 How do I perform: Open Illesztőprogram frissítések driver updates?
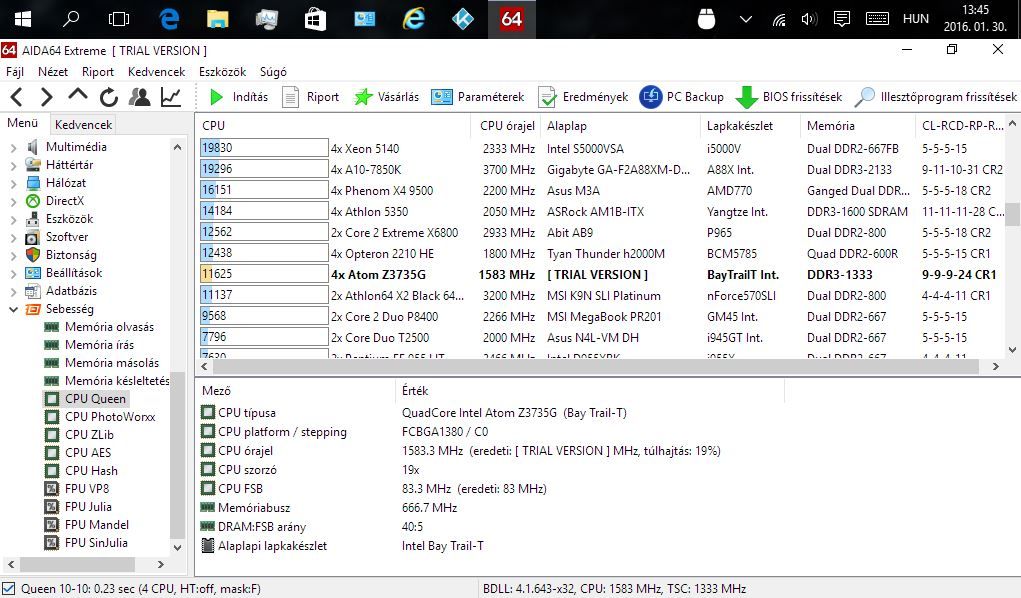point(936,97)
